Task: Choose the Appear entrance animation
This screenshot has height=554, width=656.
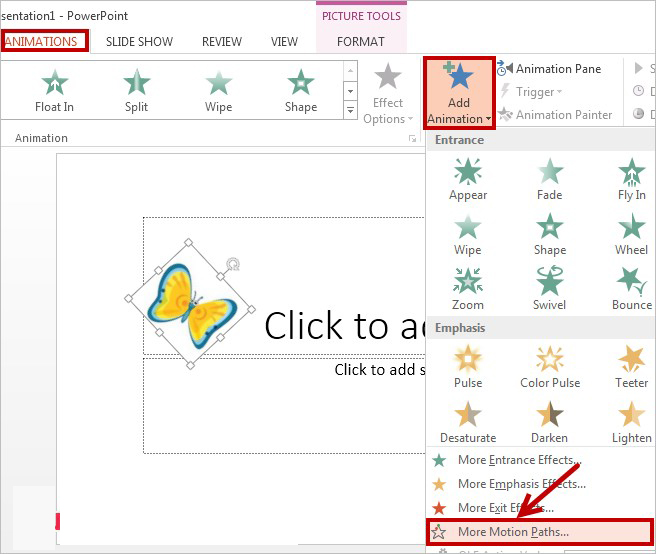Action: [468, 179]
